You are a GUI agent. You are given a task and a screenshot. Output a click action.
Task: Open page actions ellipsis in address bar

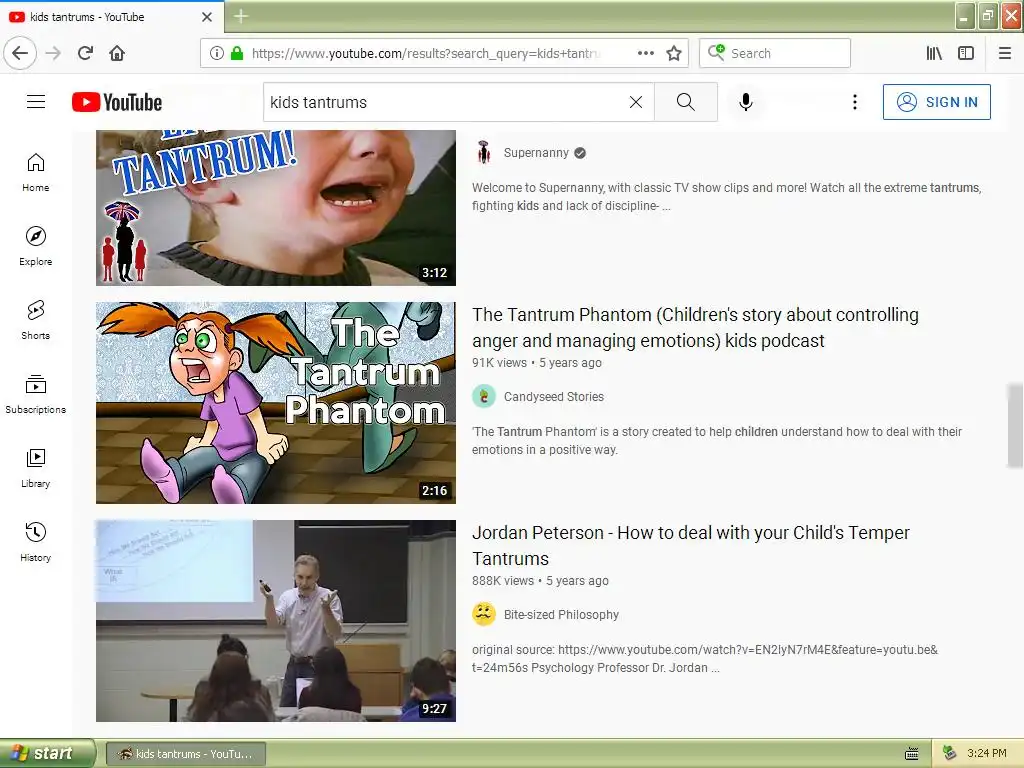pyautogui.click(x=646, y=53)
